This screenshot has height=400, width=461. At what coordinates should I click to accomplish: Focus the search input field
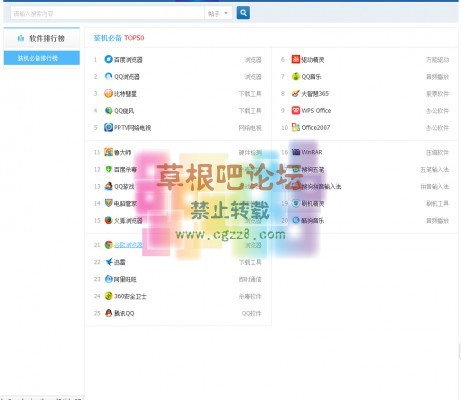[107, 13]
